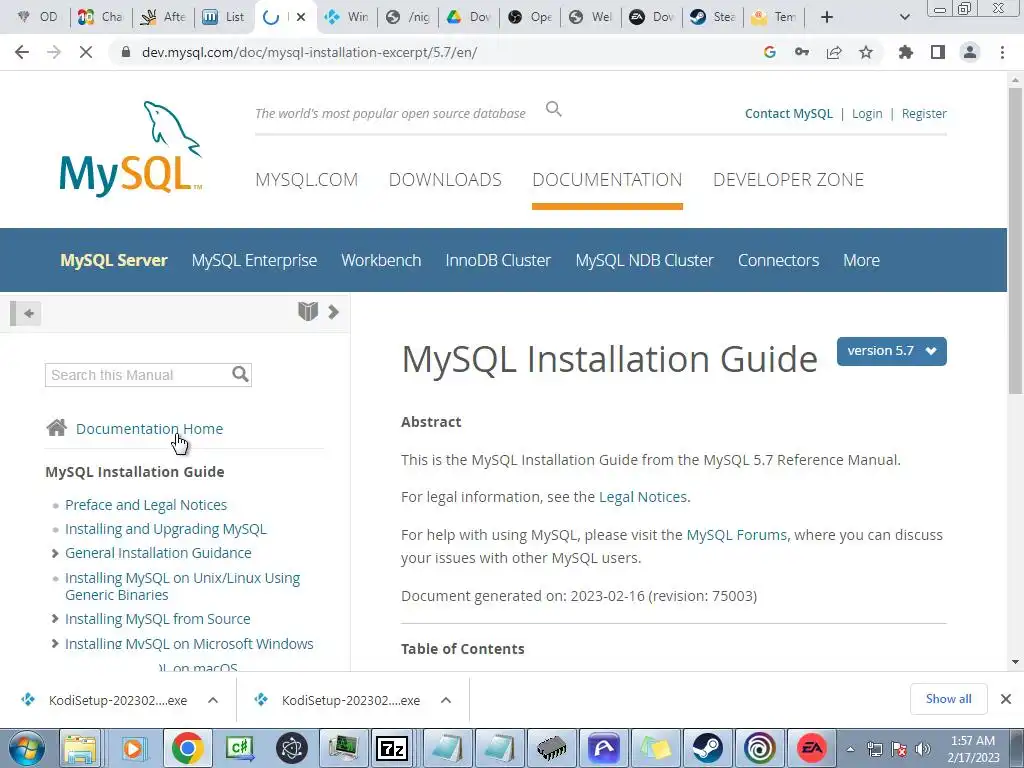Stop loading the page with X button

pos(86,52)
